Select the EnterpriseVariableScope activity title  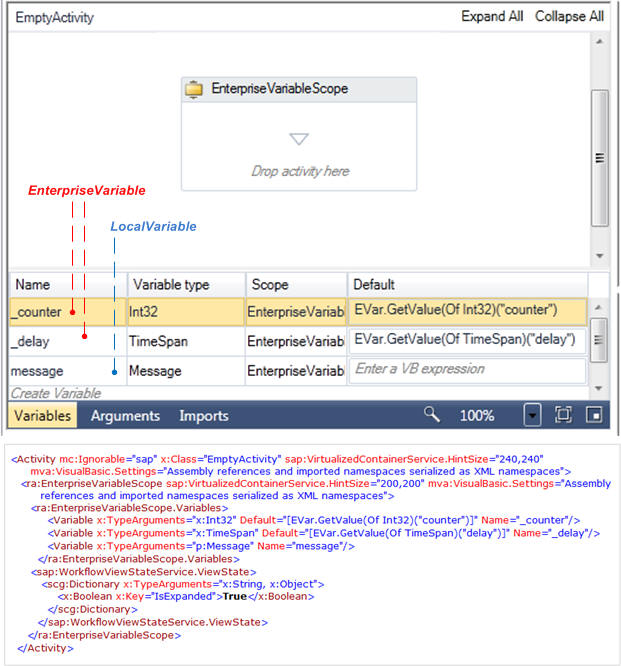[279, 89]
